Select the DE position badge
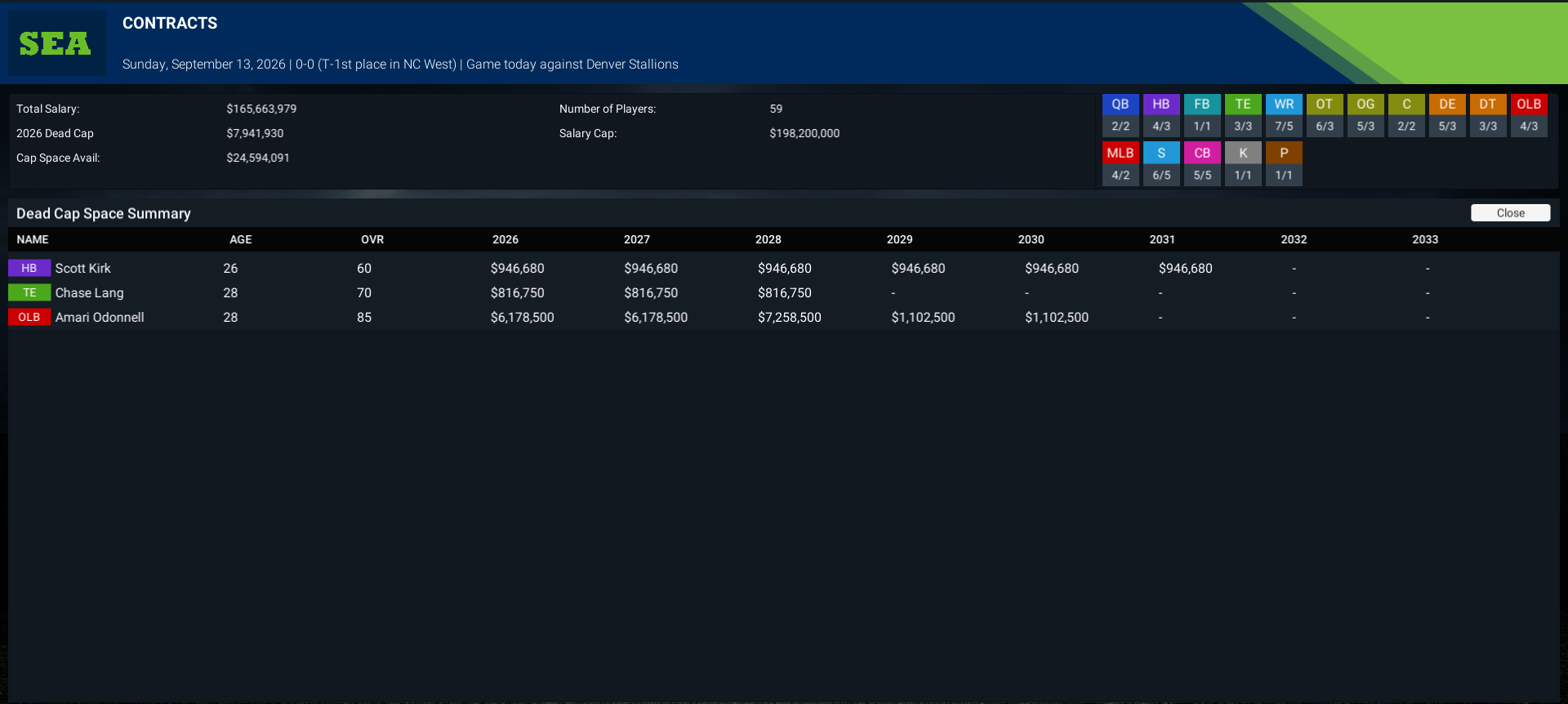Image resolution: width=1568 pixels, height=704 pixels. click(x=1447, y=105)
